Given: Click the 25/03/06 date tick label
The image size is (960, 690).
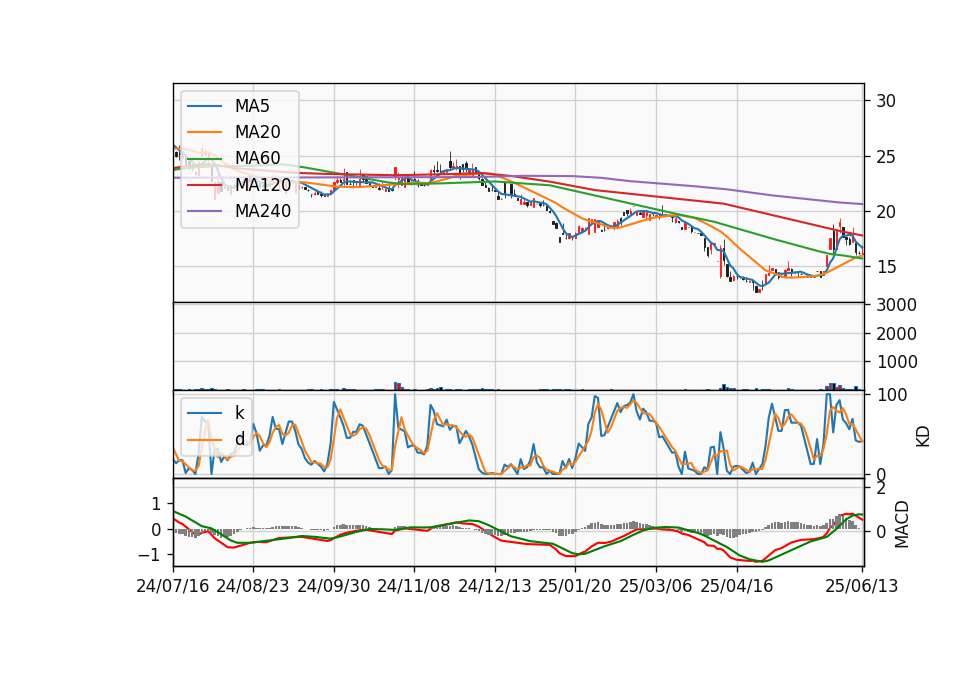Looking at the screenshot, I should (x=656, y=586).
